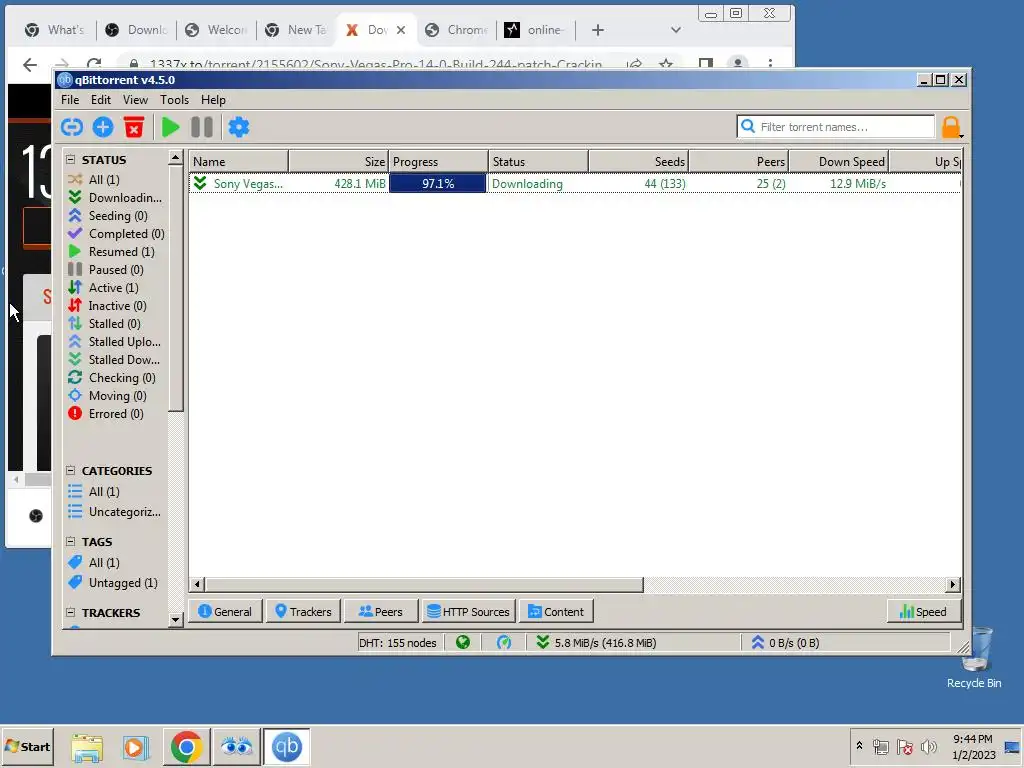Viewport: 1024px width, 768px height.
Task: Select Resumed (1) filter
Action: (x=111, y=251)
